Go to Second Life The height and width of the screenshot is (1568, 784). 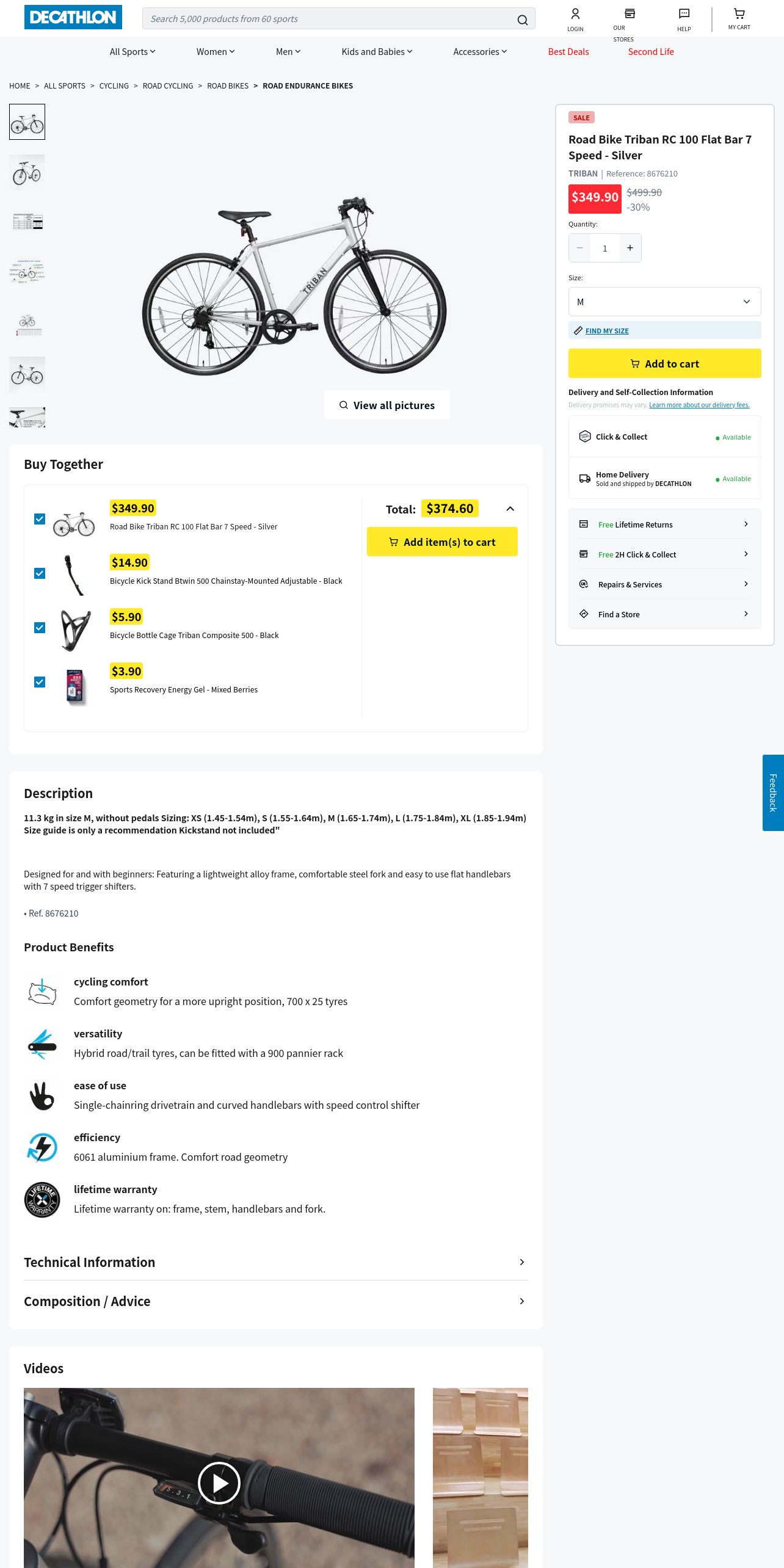tap(651, 52)
